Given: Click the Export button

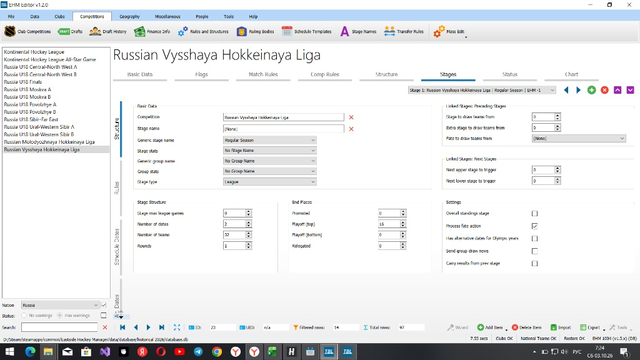Looking at the screenshot, I should 590,327.
